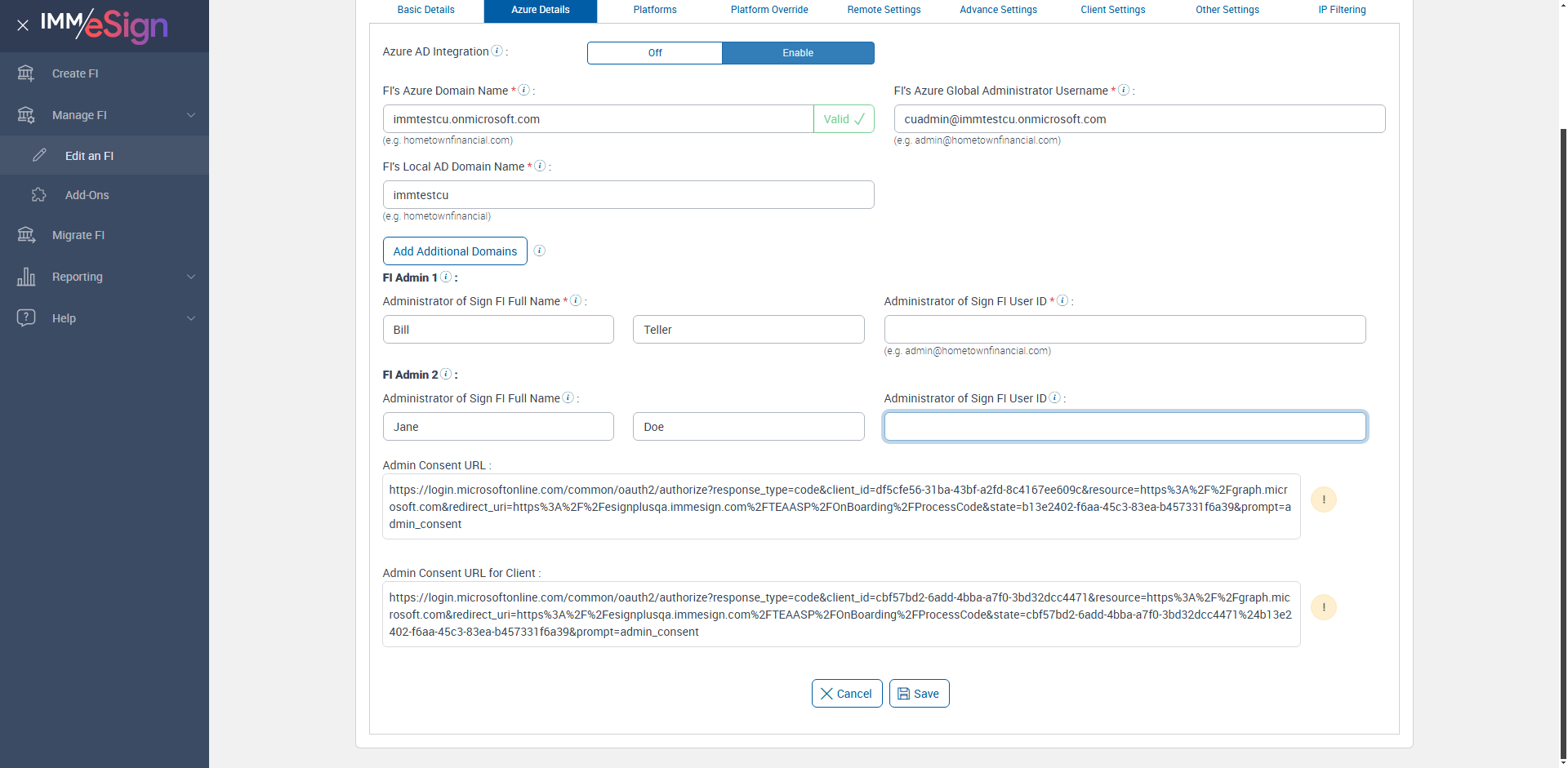The height and width of the screenshot is (768, 1568).
Task: Open Create FI in the sidebar
Action: (105, 73)
